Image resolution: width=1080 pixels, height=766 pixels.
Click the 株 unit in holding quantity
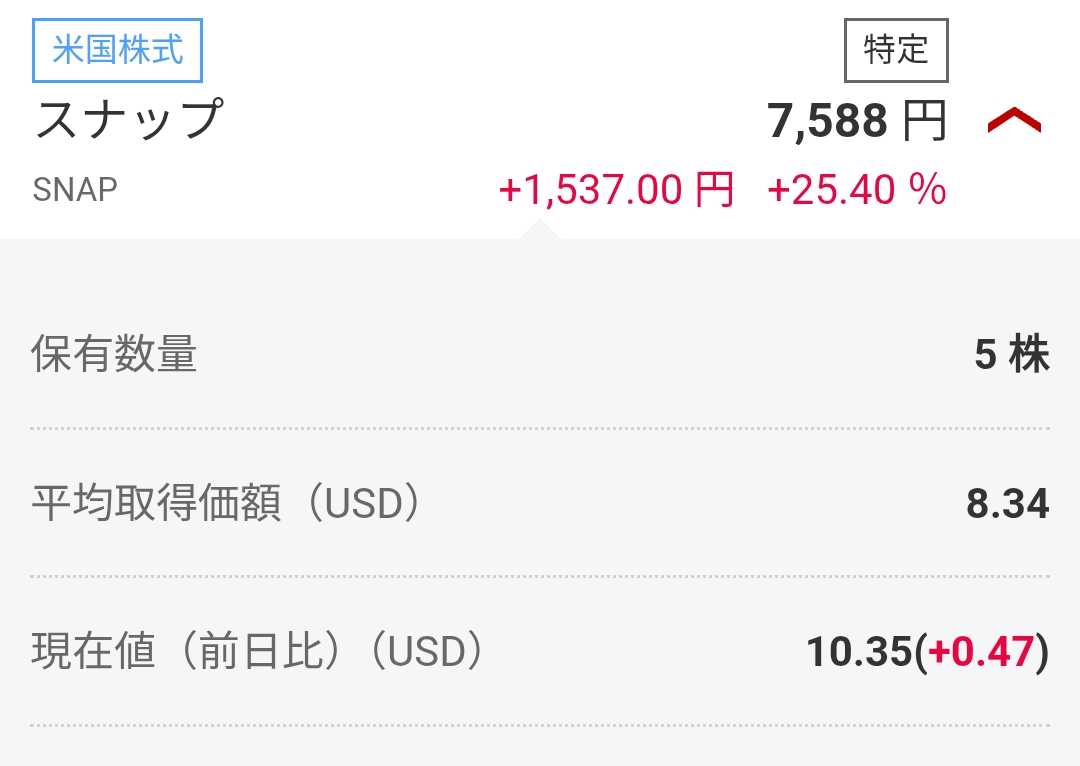coord(1029,355)
